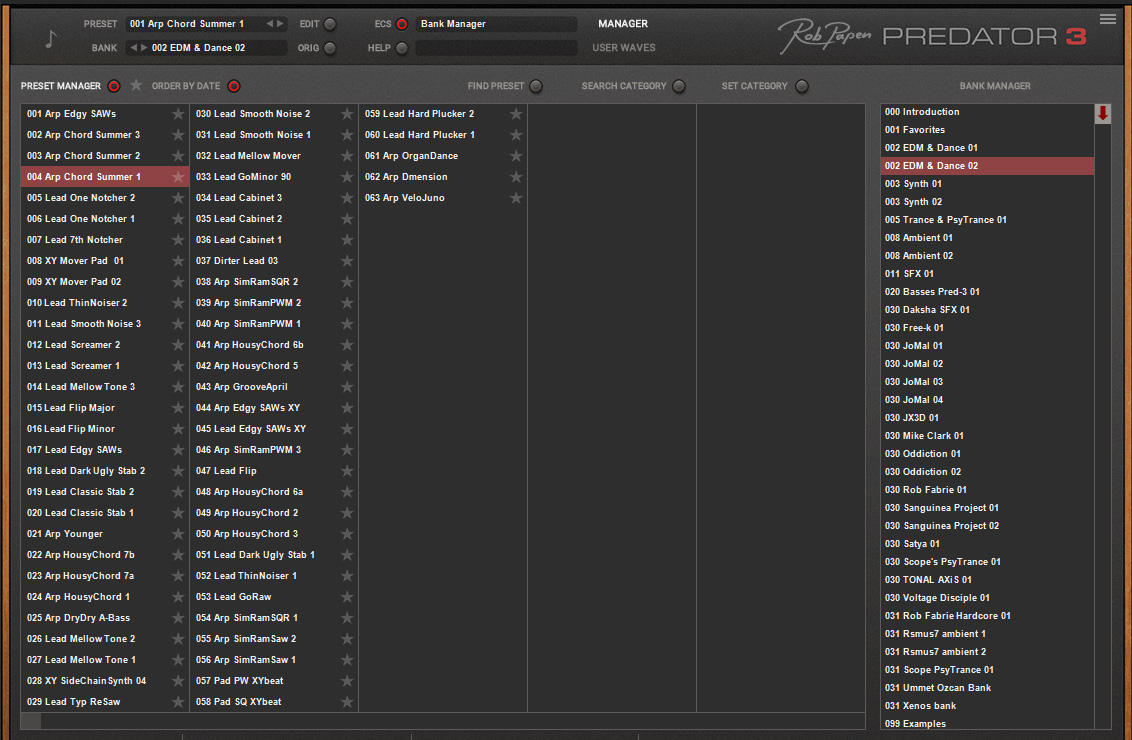Click the favorites star filter beside Preset Manager

click(136, 85)
